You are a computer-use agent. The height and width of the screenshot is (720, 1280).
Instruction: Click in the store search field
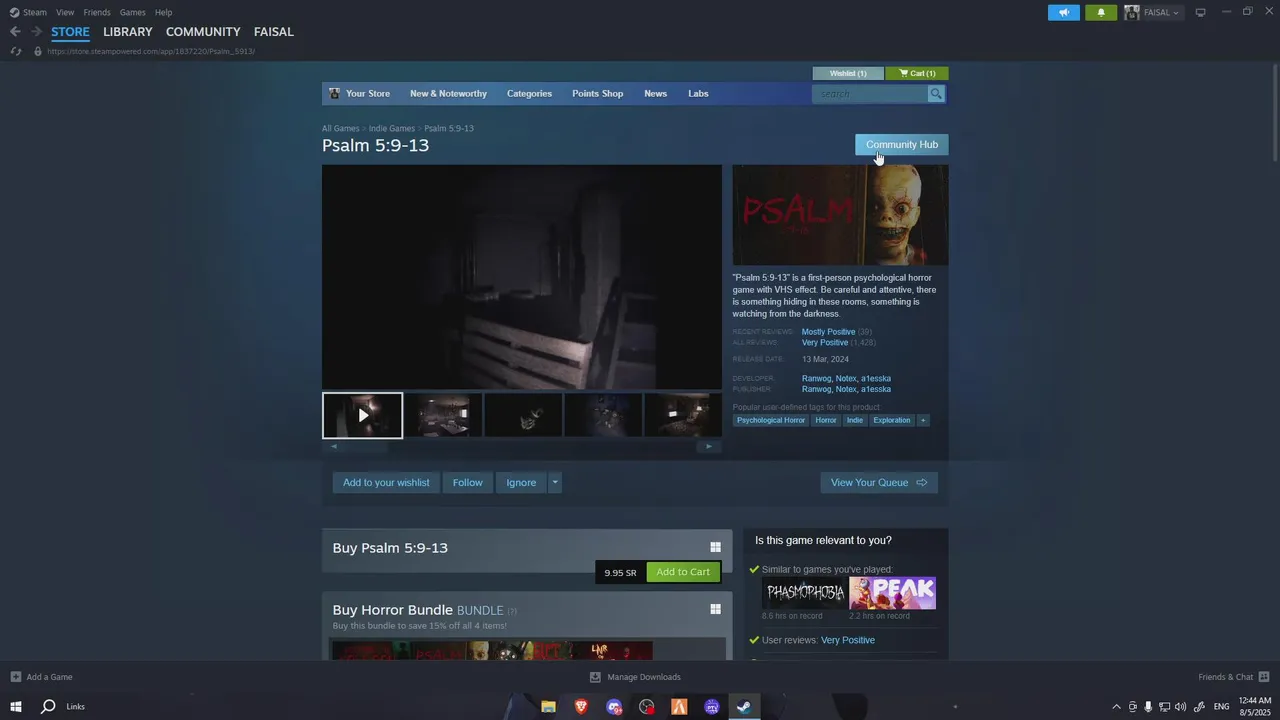870,94
